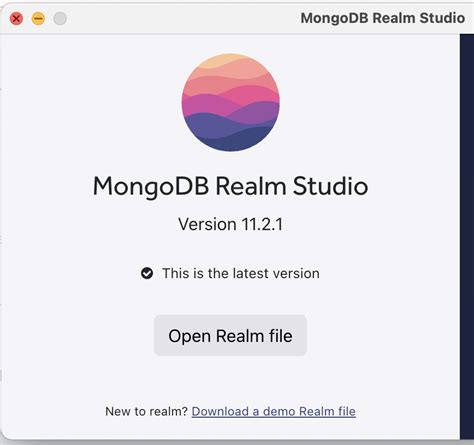Click the disabled gray zoom button

point(60,18)
